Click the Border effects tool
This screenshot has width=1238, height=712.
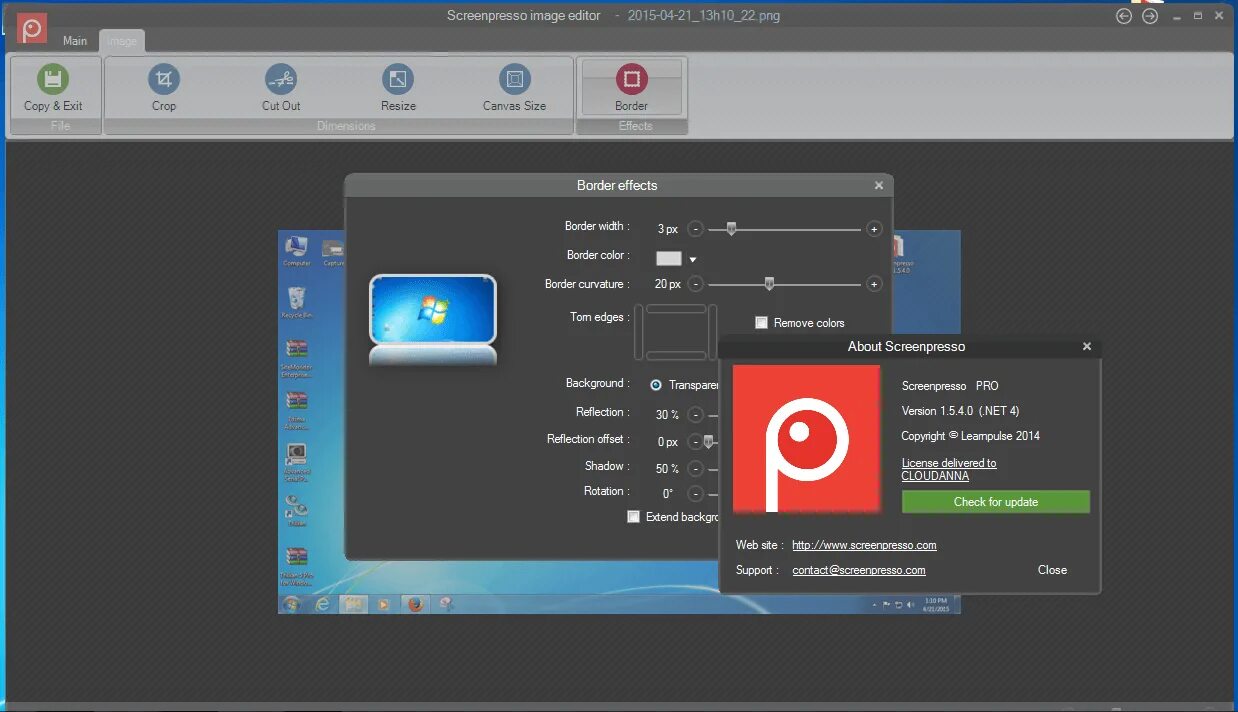pos(631,87)
